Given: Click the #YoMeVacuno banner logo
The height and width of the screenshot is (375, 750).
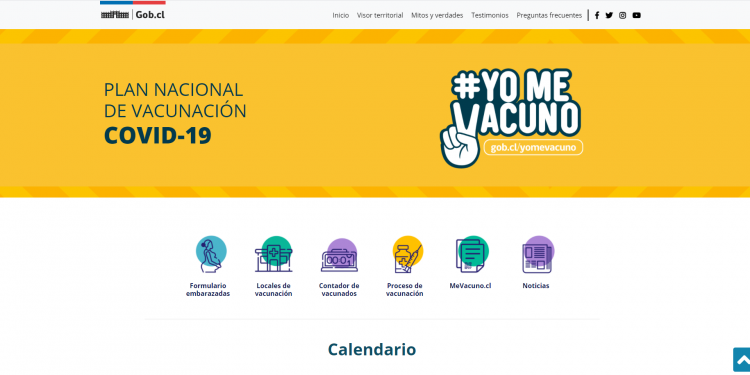Looking at the screenshot, I should click(511, 118).
